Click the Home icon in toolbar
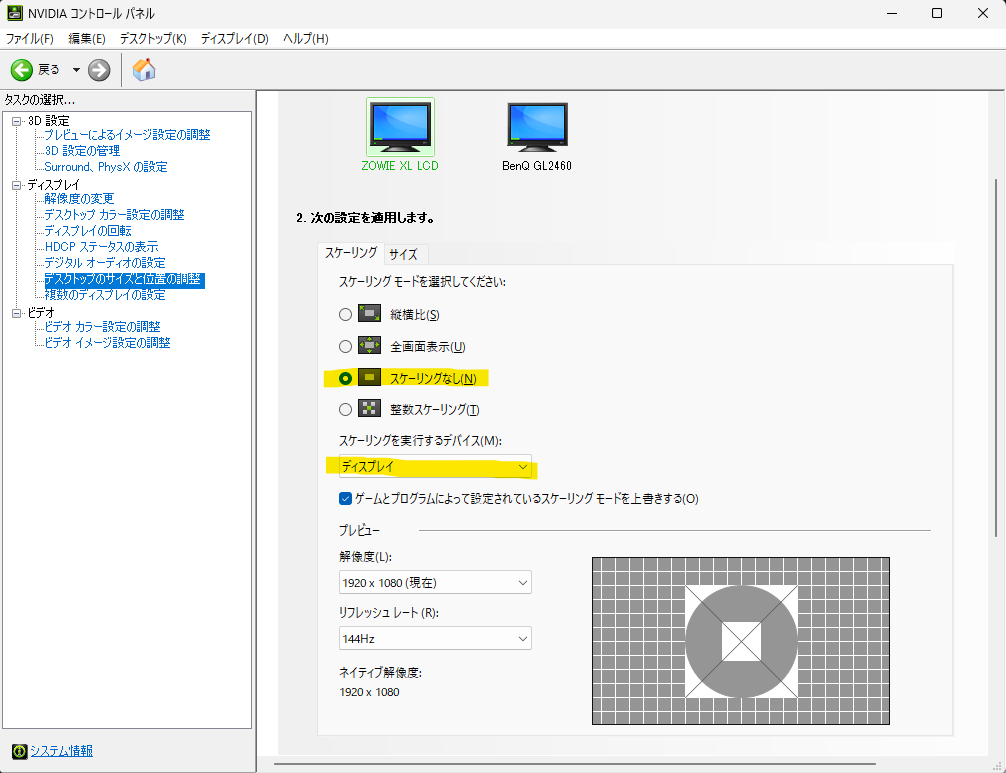 (x=144, y=69)
